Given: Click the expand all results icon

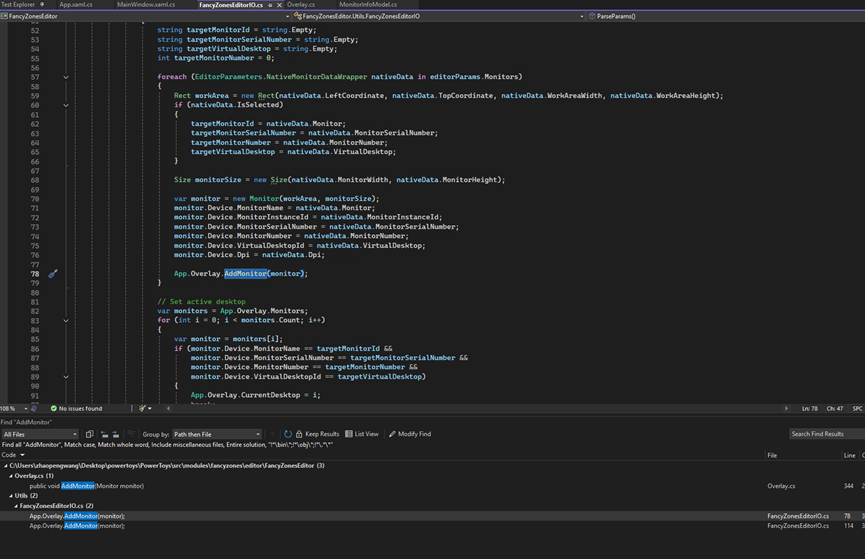Looking at the screenshot, I should click(x=115, y=434).
